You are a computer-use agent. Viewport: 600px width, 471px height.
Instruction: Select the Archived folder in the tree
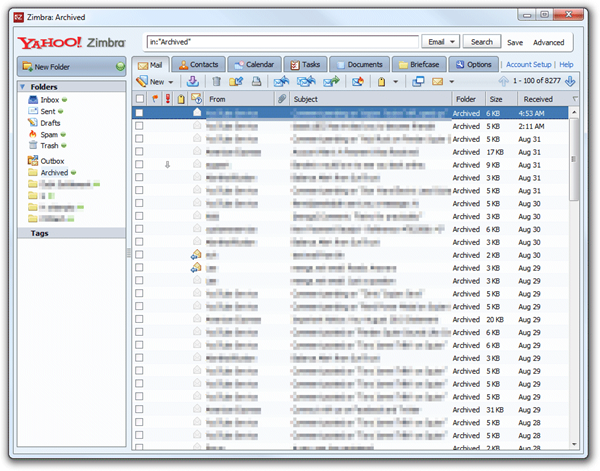point(54,173)
